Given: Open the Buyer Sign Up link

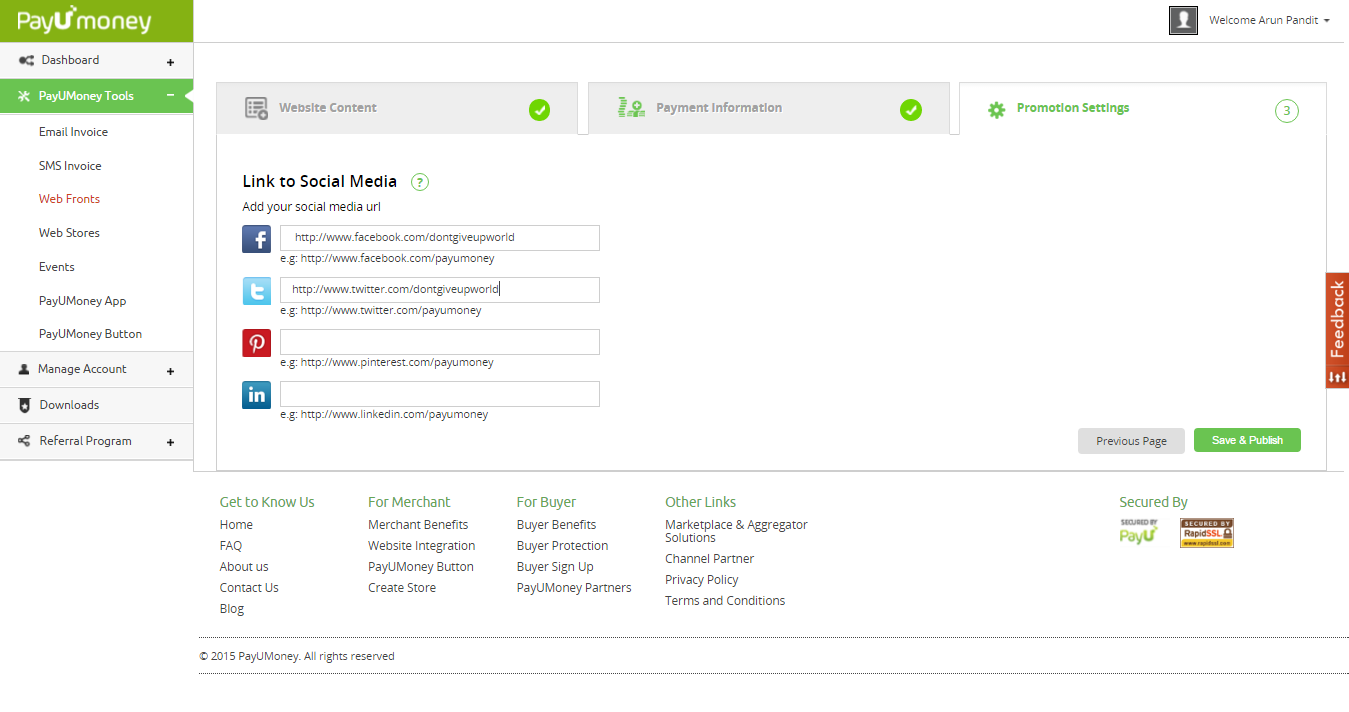Looking at the screenshot, I should (x=555, y=567).
